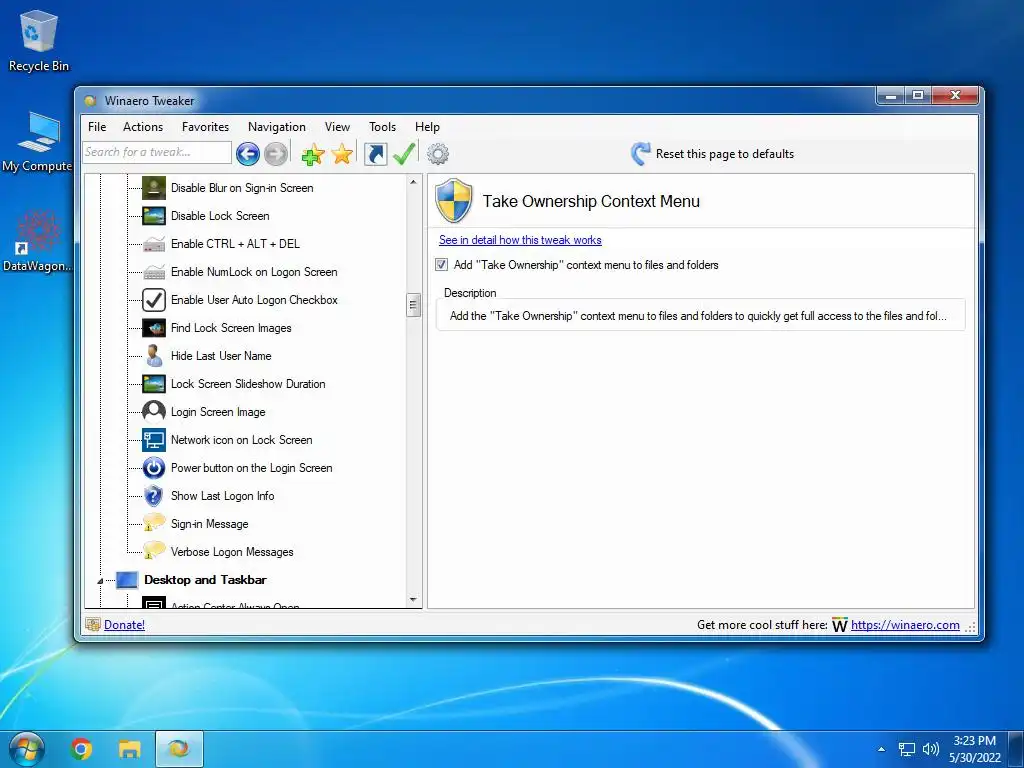
Task: Click the Forward navigation arrow button
Action: pyautogui.click(x=276, y=154)
